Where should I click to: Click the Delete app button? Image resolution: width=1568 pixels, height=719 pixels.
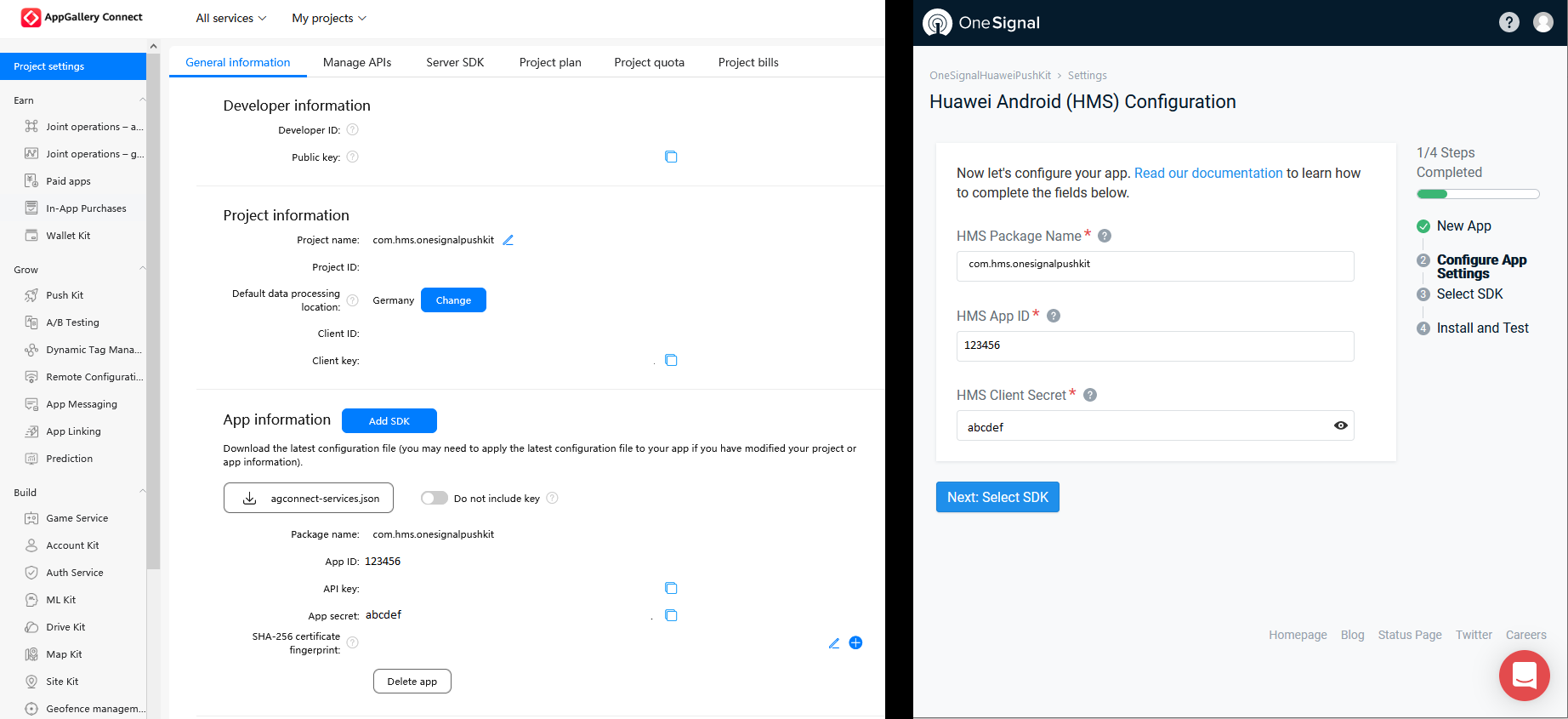[x=412, y=682]
